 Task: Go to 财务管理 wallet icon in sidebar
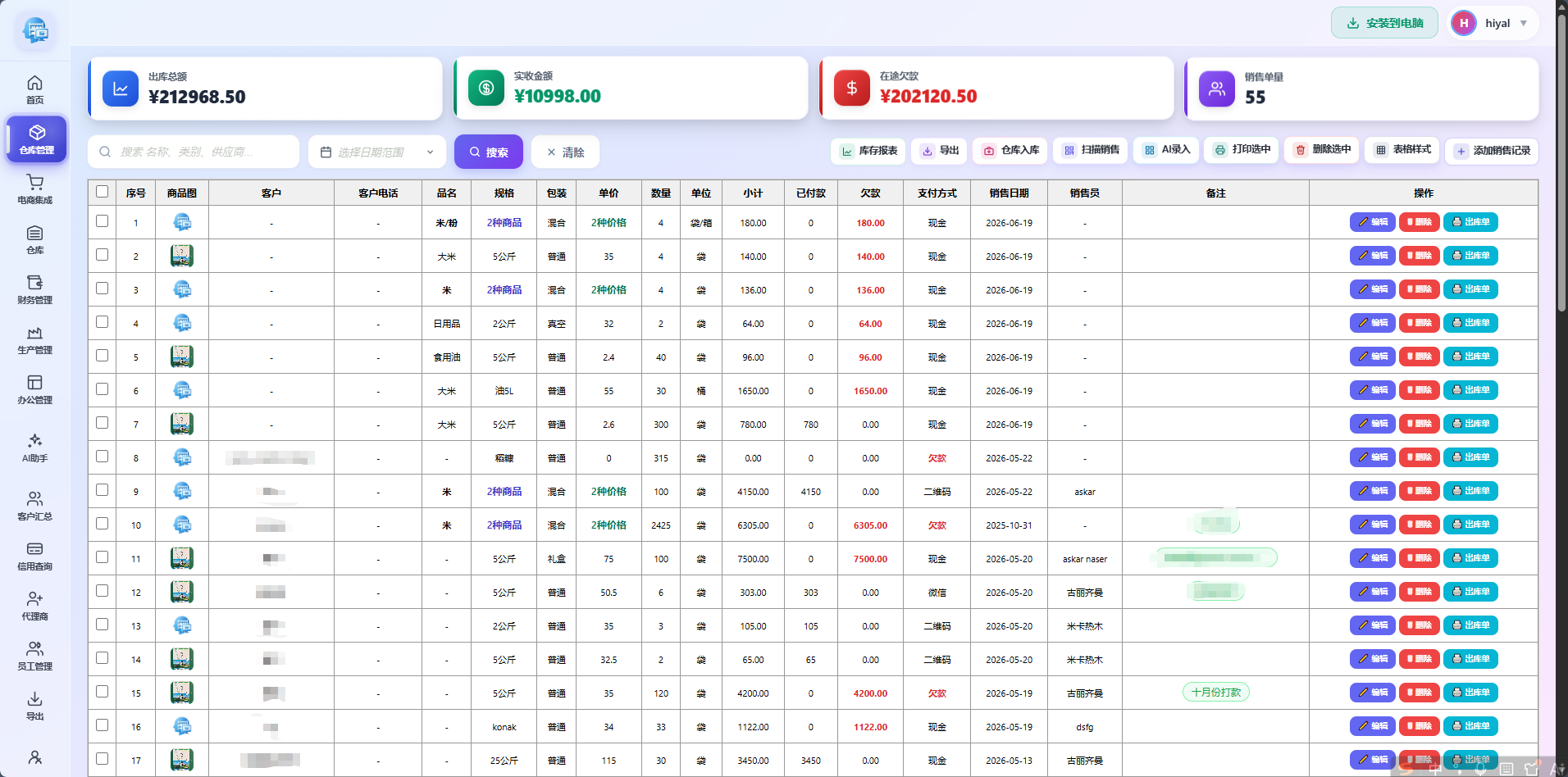coord(34,289)
